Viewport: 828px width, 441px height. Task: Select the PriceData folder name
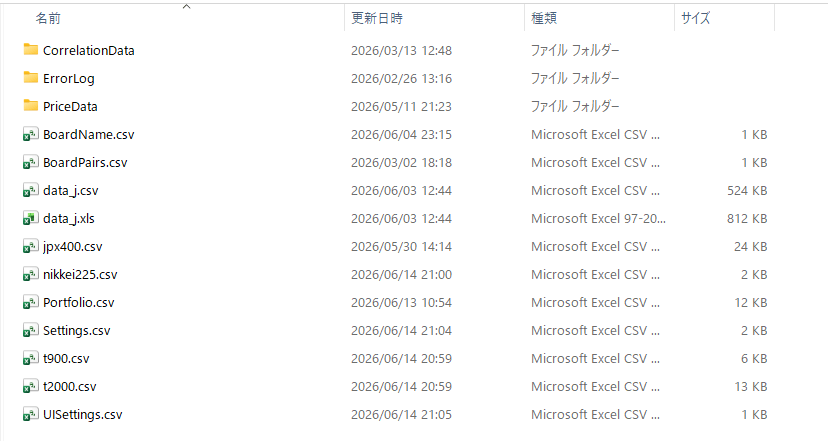point(70,107)
